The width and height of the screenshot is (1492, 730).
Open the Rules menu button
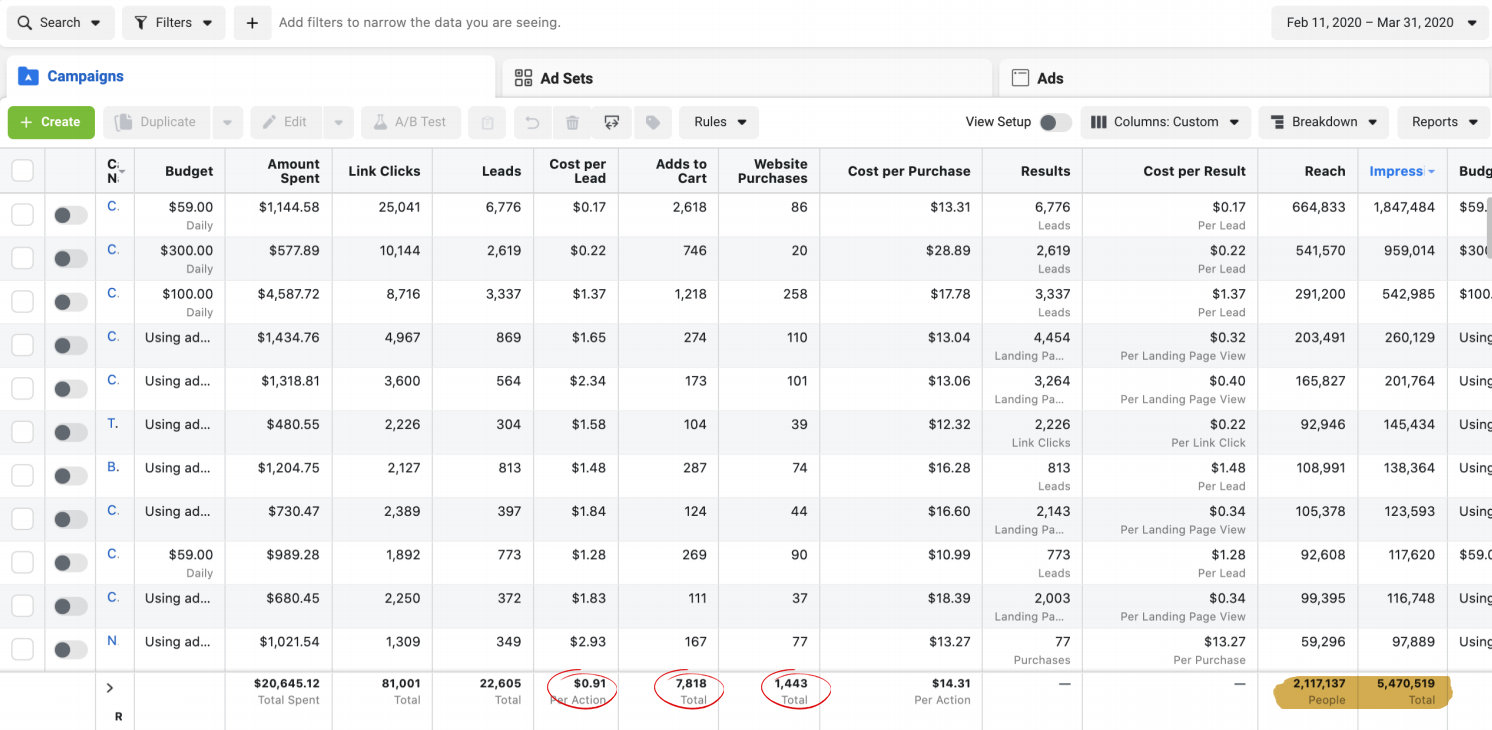pyautogui.click(x=719, y=122)
